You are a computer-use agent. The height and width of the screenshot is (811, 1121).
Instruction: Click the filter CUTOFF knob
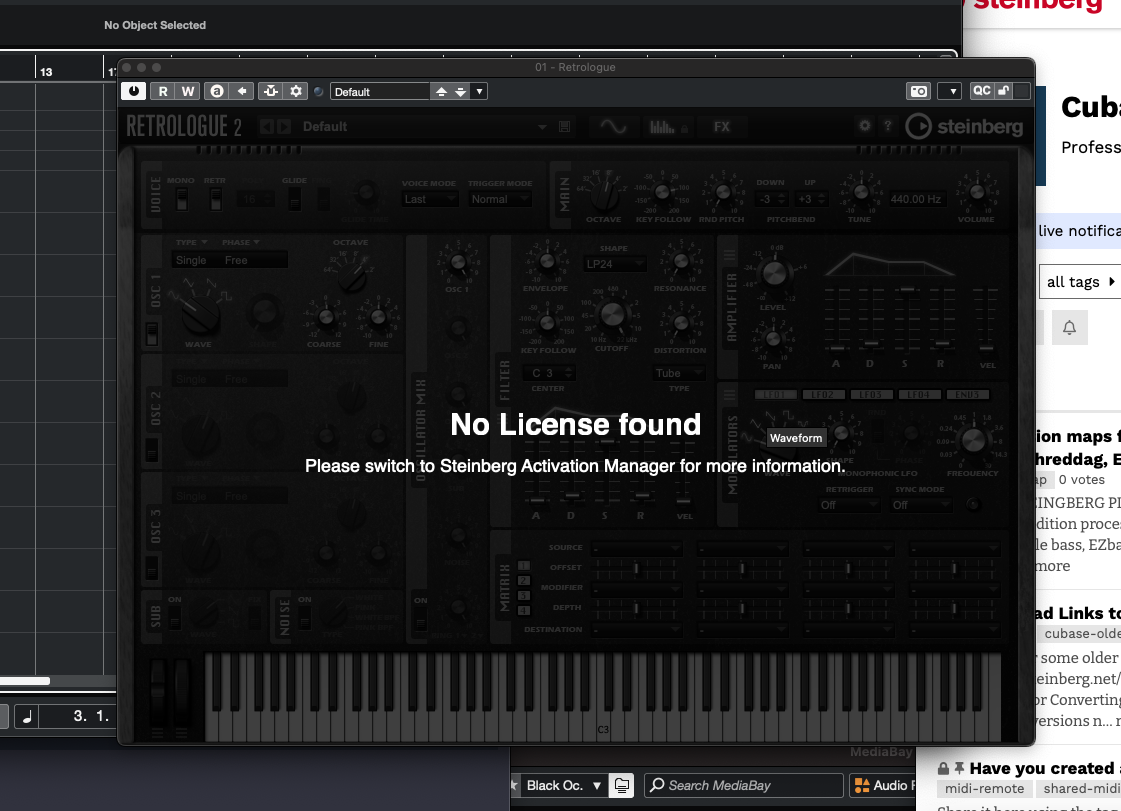coord(612,314)
